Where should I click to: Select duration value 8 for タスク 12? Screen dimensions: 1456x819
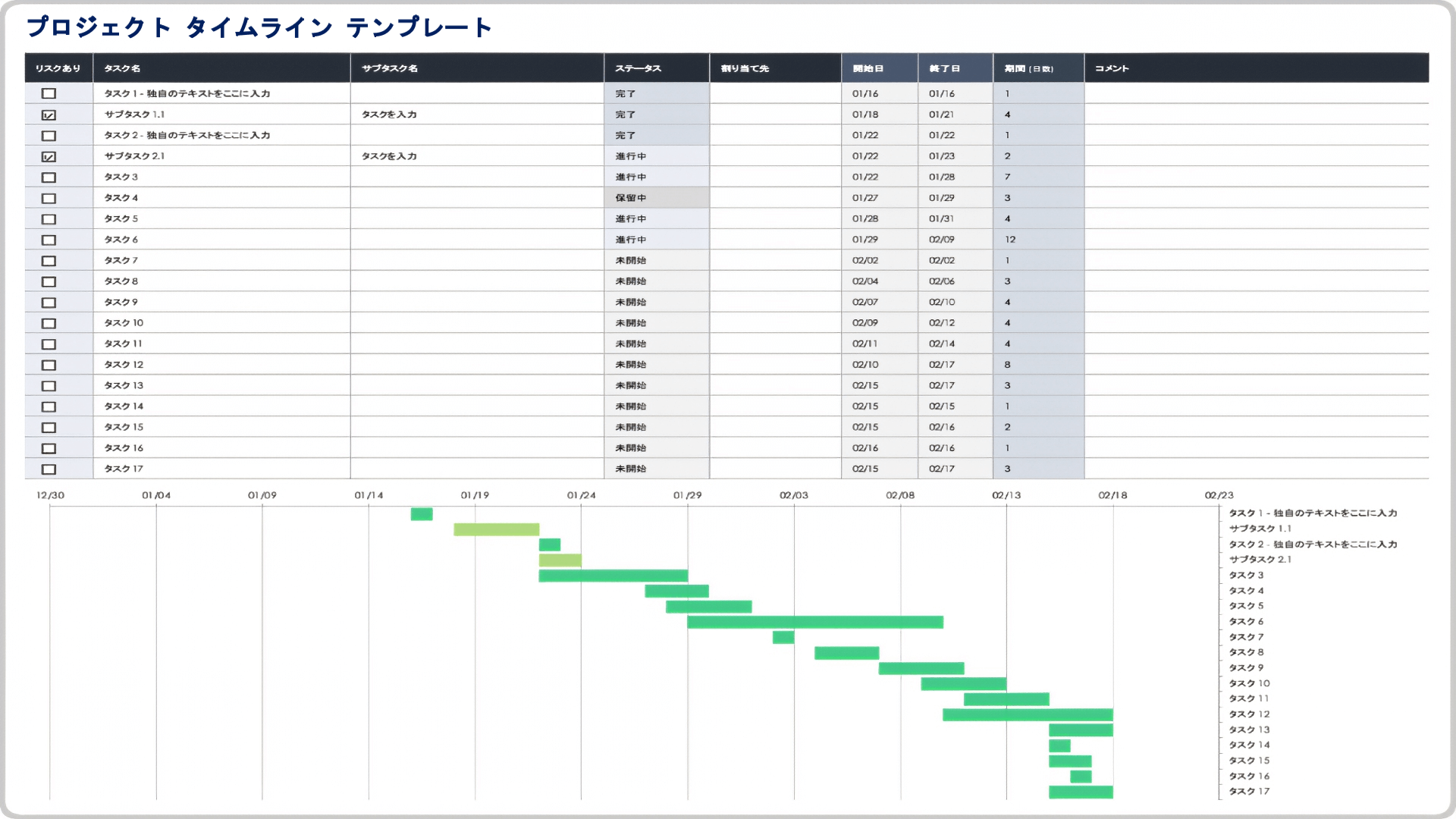coord(1039,365)
